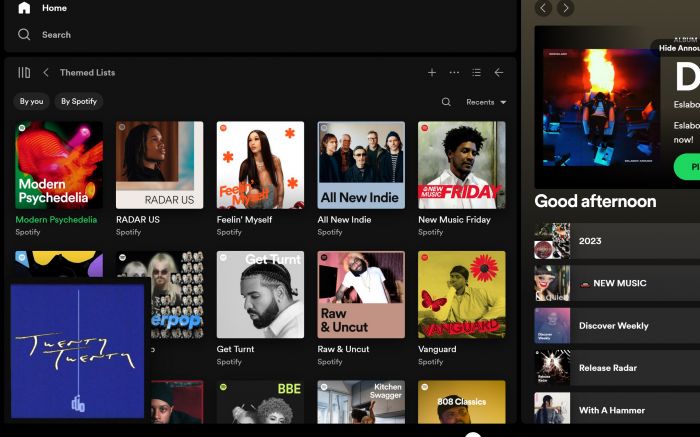Open Get Turnt playlist cover
The height and width of the screenshot is (437, 700).
[x=260, y=295]
